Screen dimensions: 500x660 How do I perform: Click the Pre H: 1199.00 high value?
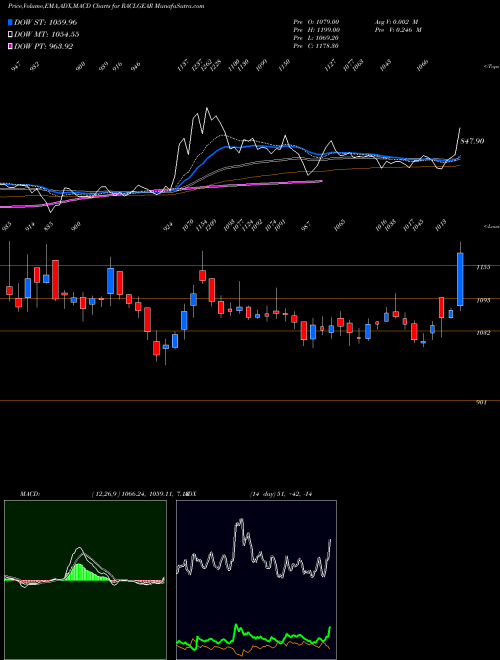point(317,30)
